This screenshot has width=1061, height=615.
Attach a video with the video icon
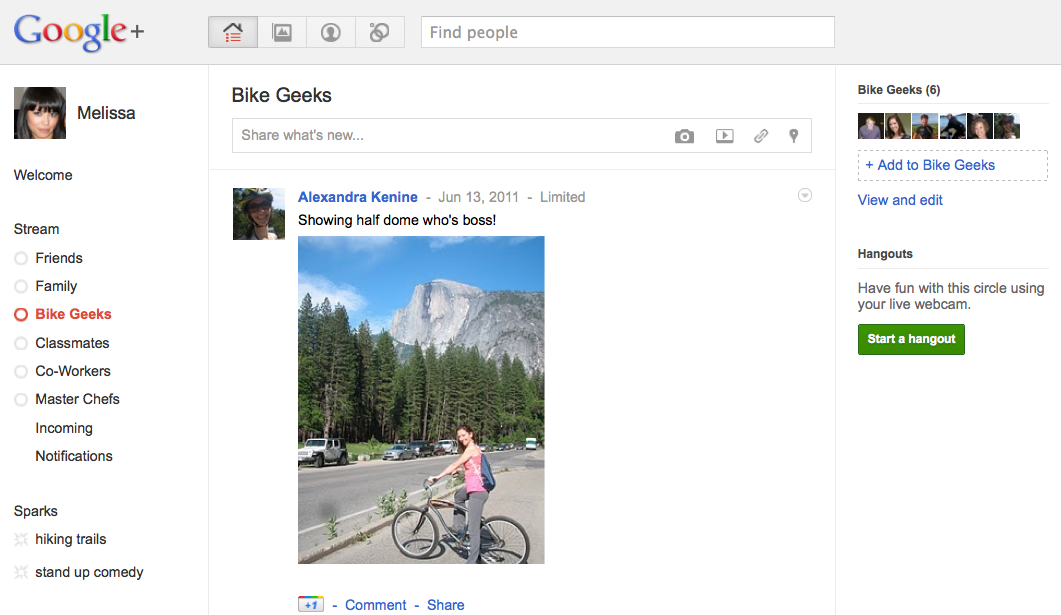(724, 135)
